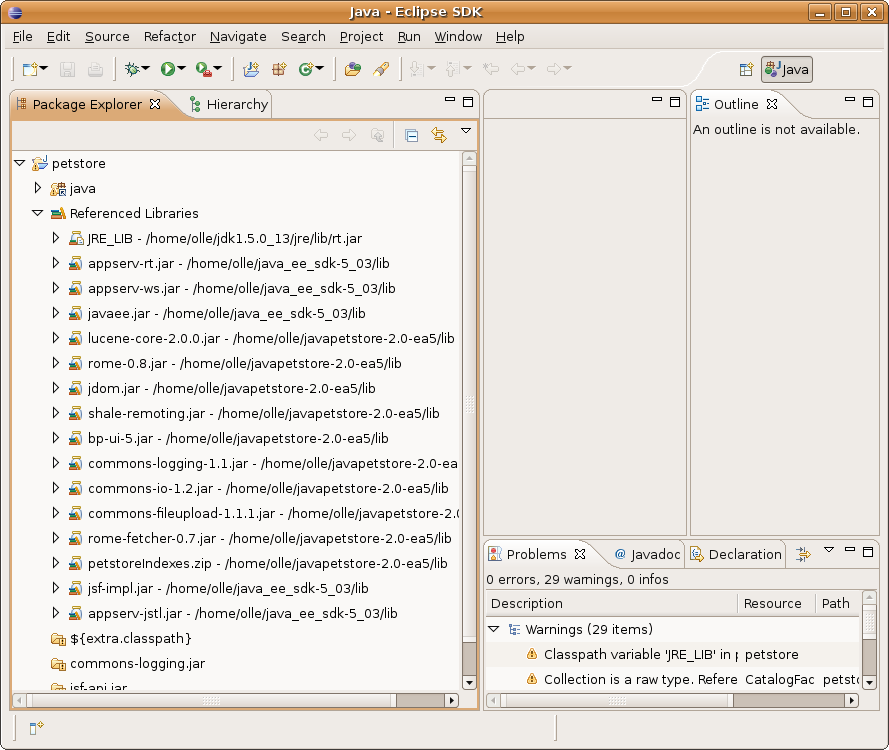Select the petstoreIndexes.zip entry
The image size is (889, 750).
268,563
